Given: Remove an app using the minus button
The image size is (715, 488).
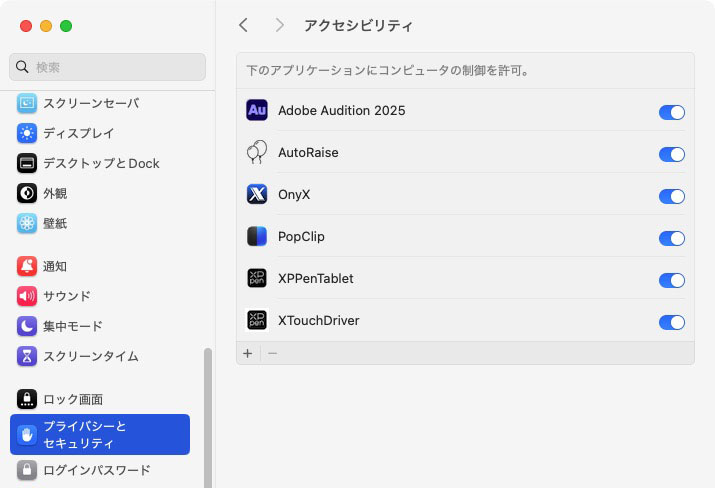Looking at the screenshot, I should pos(272,353).
